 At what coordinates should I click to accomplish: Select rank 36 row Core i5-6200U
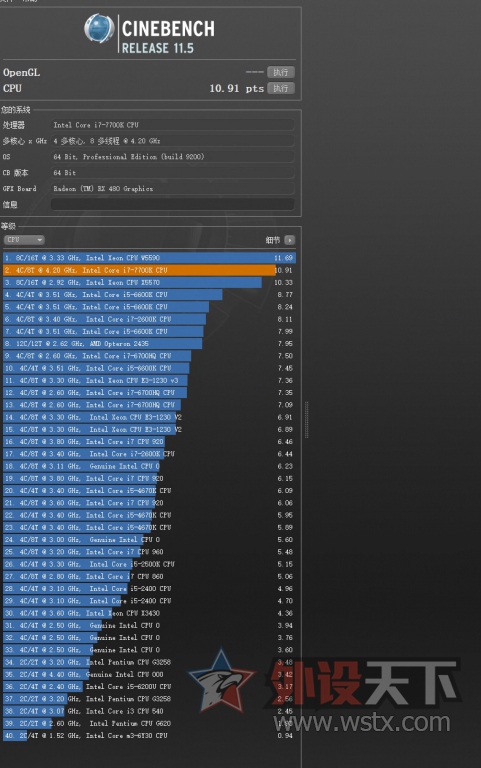click(x=149, y=686)
